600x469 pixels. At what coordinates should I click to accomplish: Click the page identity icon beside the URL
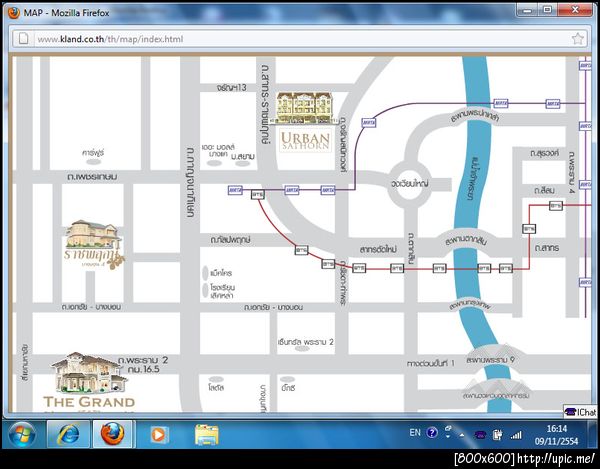click(24, 39)
